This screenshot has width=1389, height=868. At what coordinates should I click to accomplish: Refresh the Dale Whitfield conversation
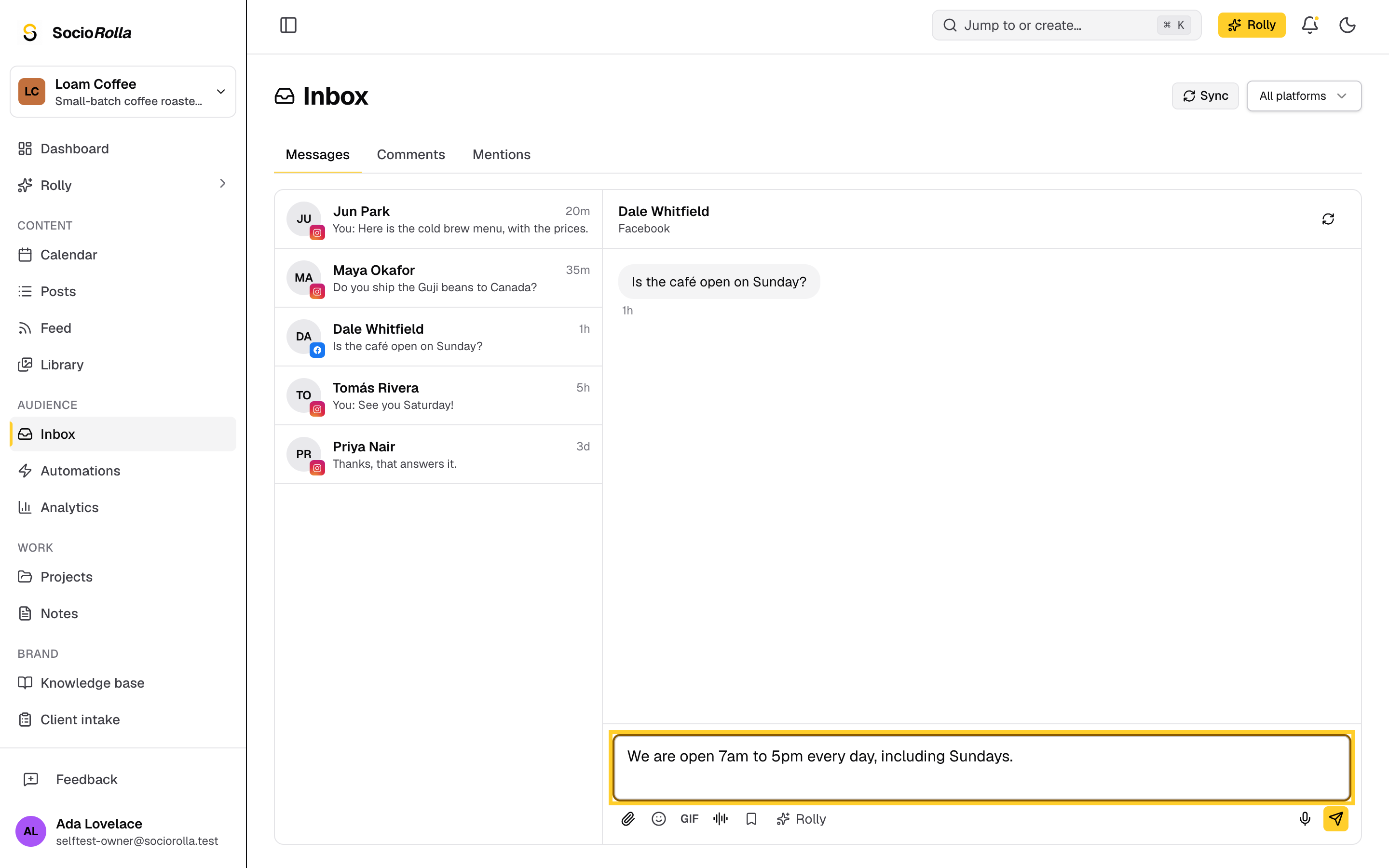tap(1328, 219)
